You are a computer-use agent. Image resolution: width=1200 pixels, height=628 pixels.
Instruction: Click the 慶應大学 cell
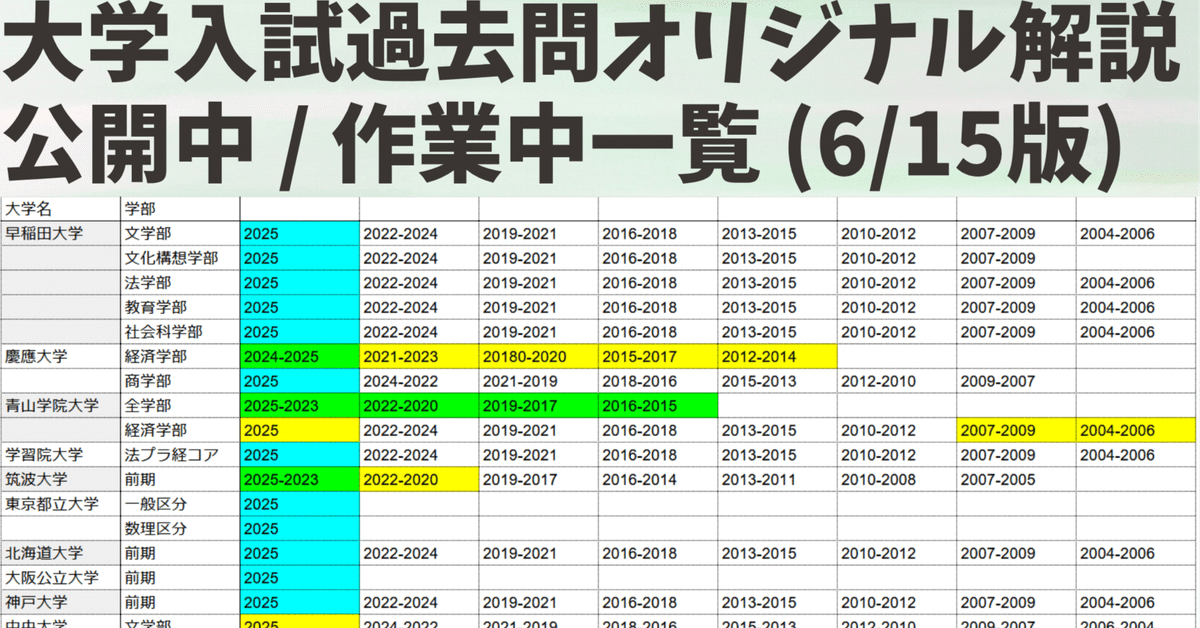click(x=60, y=356)
